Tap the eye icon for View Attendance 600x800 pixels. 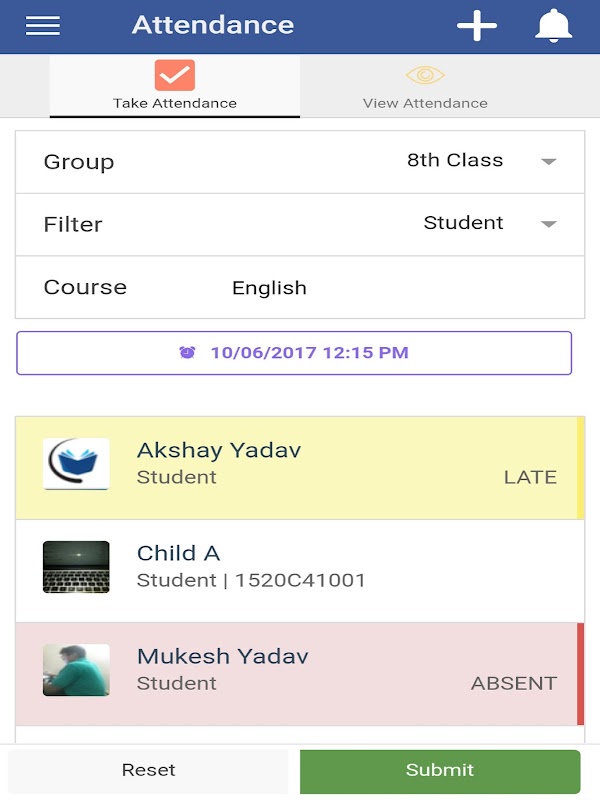tap(425, 76)
